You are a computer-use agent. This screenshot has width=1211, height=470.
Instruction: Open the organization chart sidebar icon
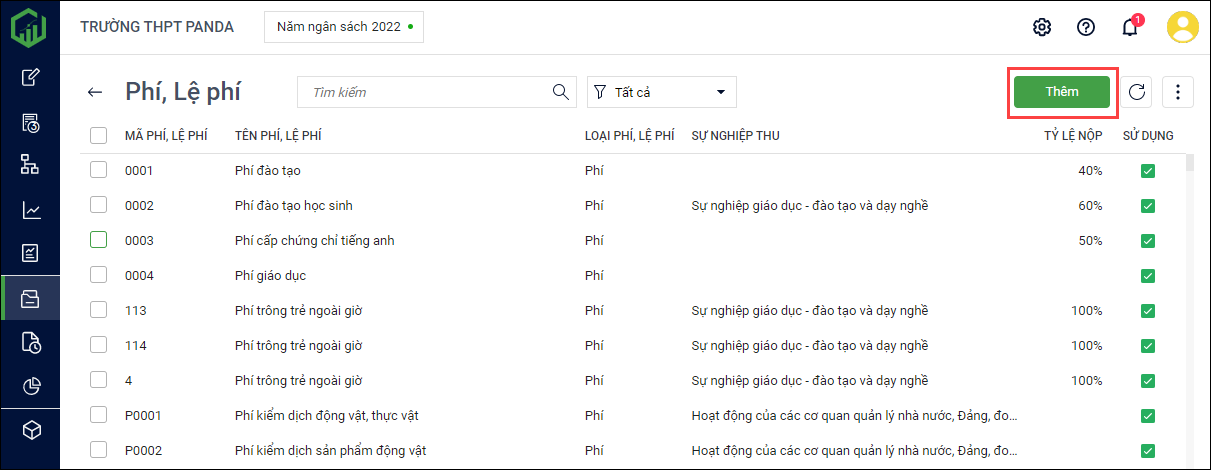(x=32, y=165)
